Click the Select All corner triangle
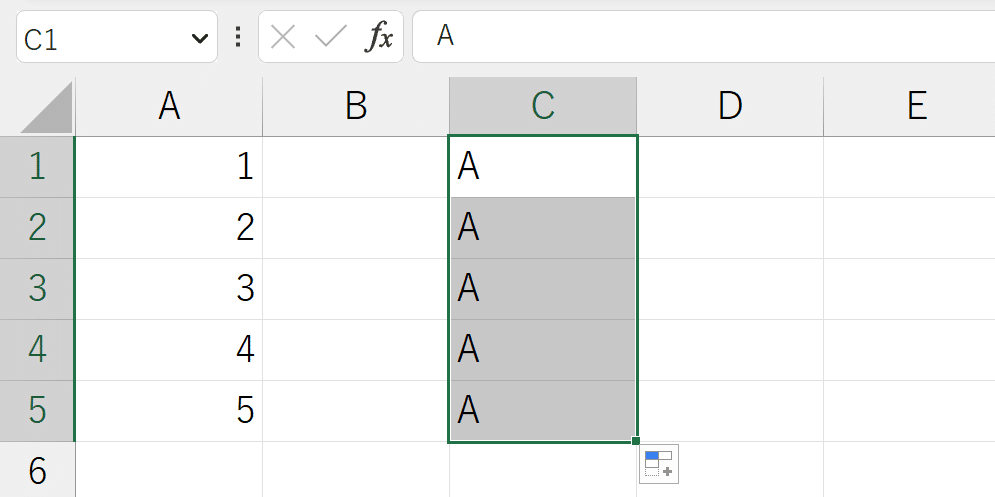Viewport: 995px width, 497px height. tap(47, 107)
